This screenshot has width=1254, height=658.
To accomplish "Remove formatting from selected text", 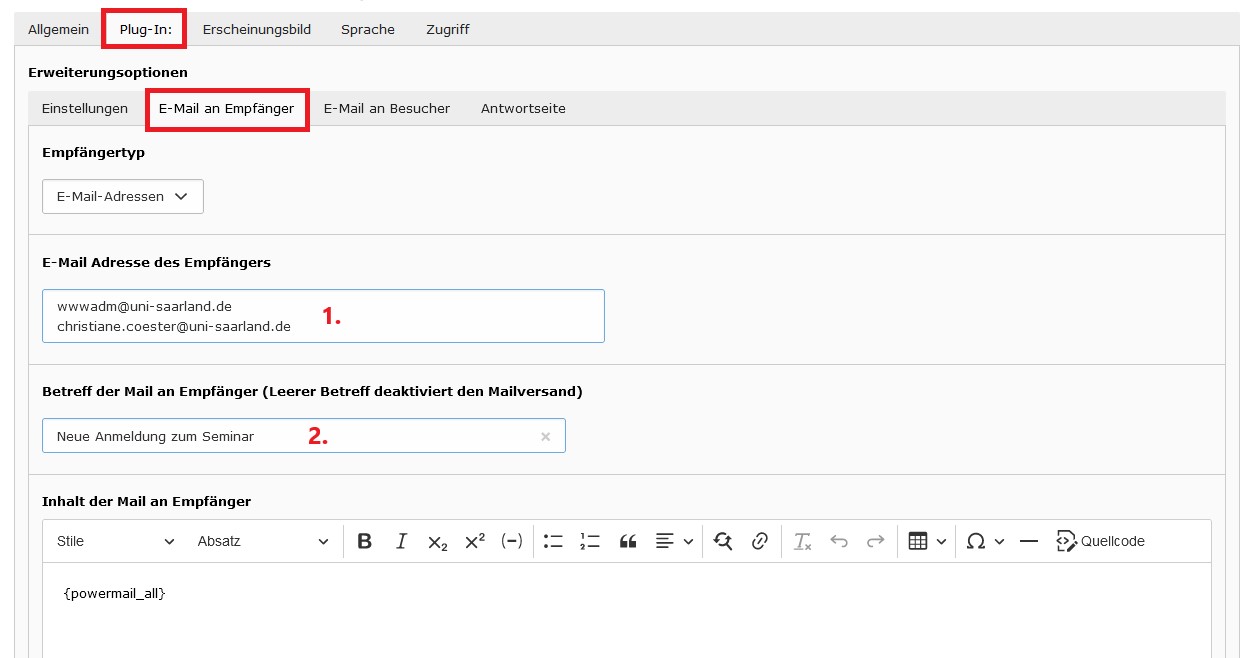I will [802, 541].
